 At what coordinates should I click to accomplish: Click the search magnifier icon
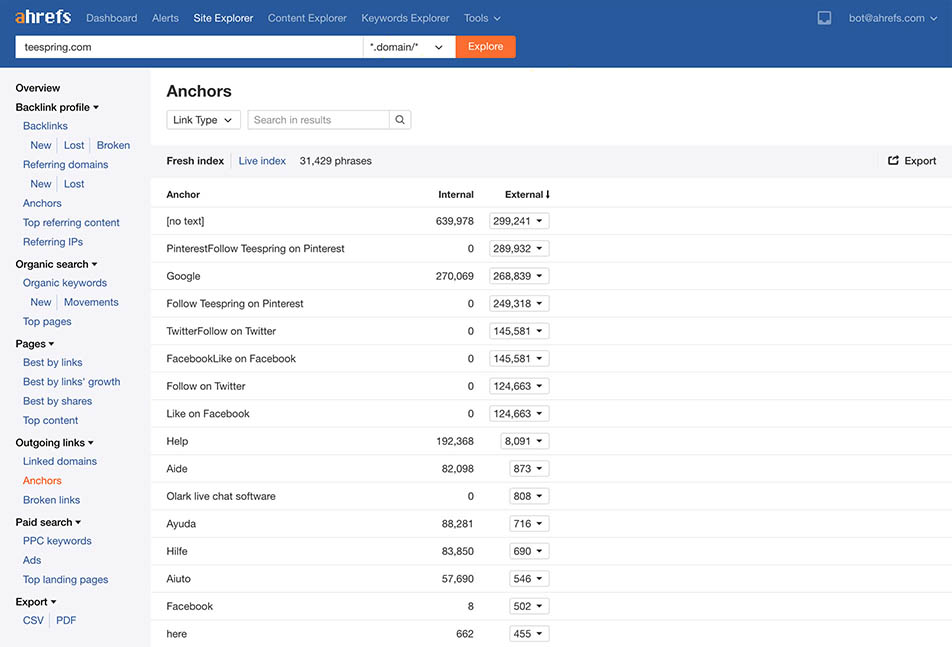click(400, 120)
